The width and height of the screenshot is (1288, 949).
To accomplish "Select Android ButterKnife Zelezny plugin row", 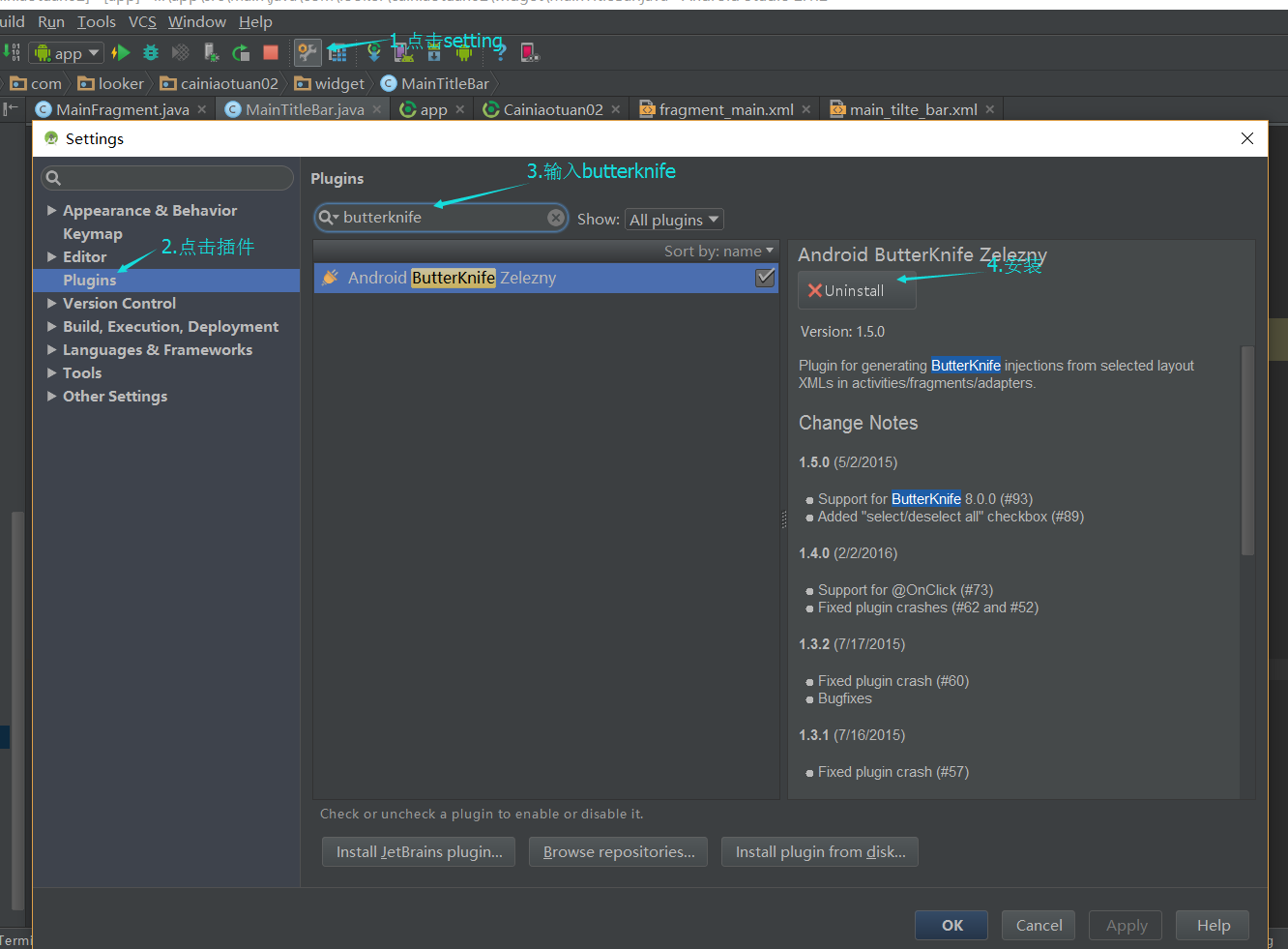I will point(546,278).
